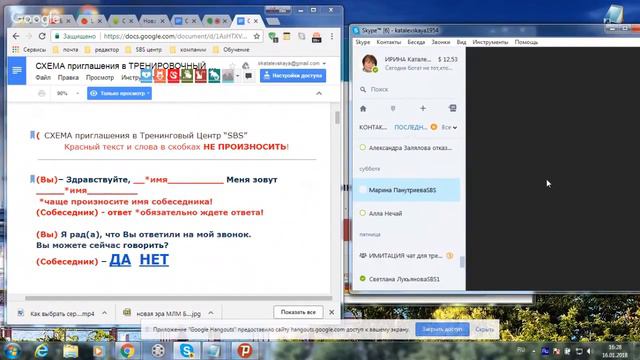The image size is (640, 360).
Task: Open почта bookmark folder
Action: click(66, 50)
